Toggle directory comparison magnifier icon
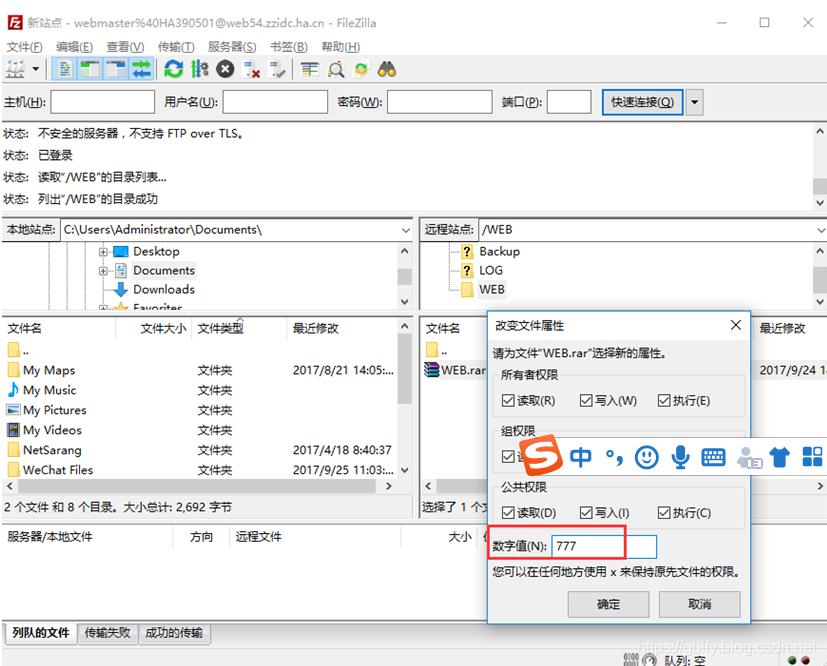Image resolution: width=827 pixels, height=666 pixels. pos(335,69)
